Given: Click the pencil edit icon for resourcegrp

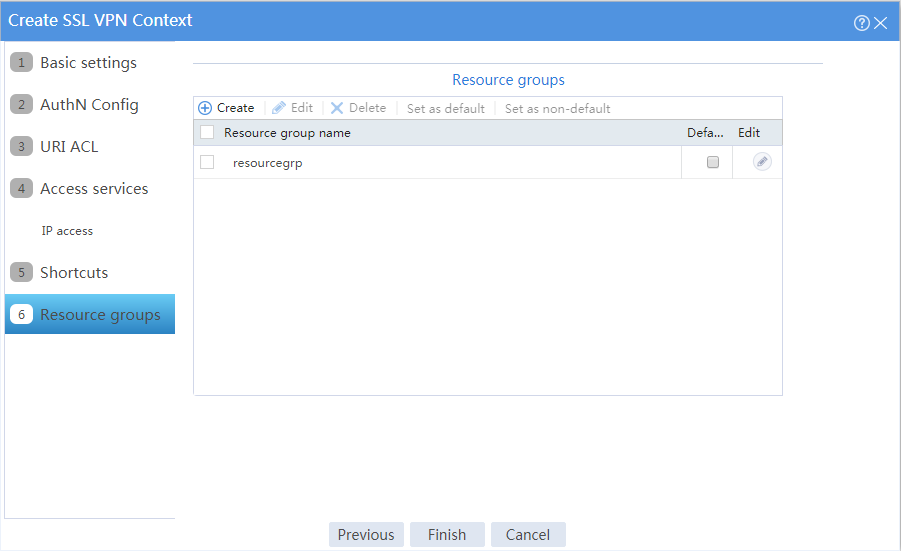Looking at the screenshot, I should point(762,162).
